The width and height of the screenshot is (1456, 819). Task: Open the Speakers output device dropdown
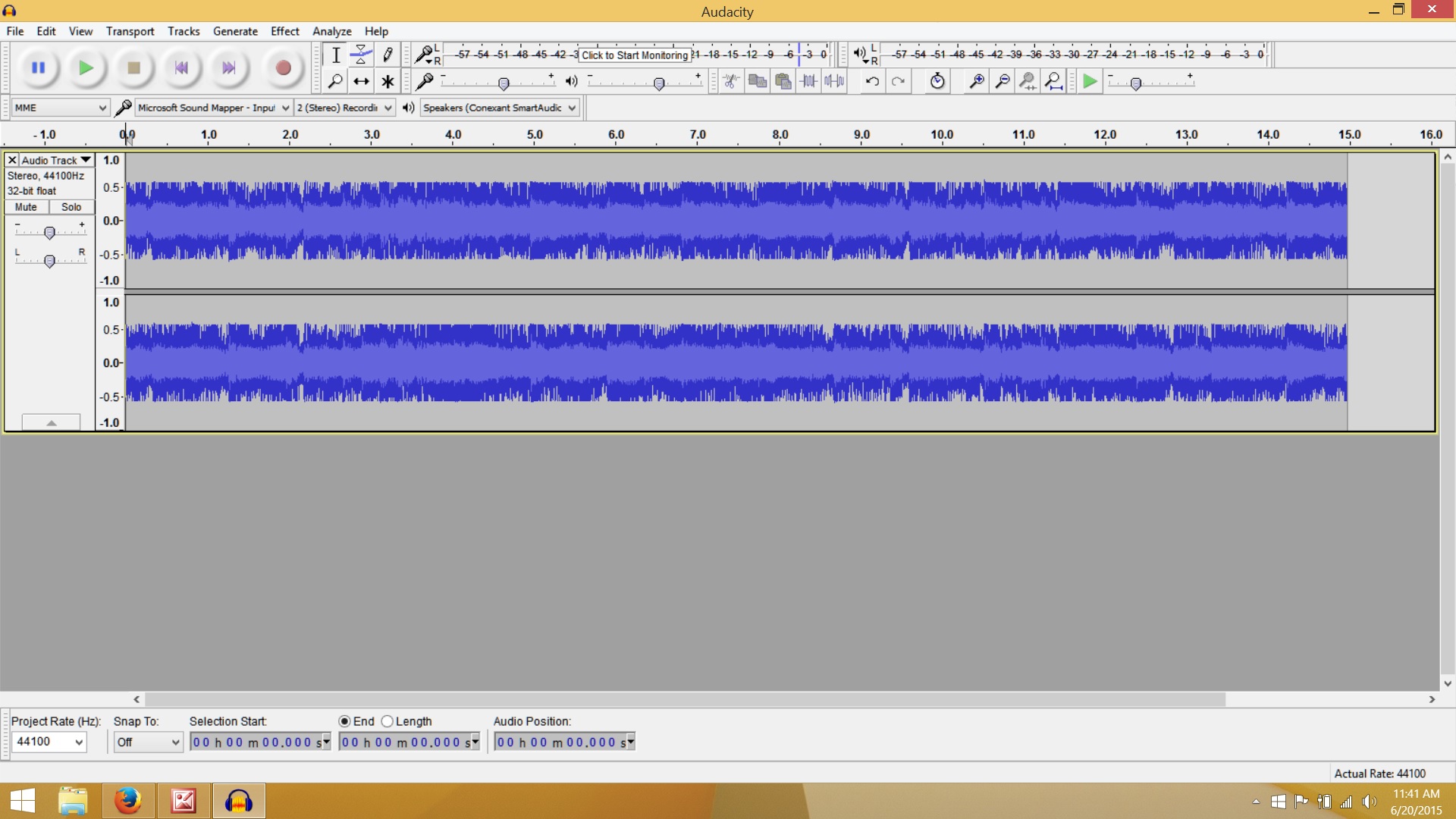click(x=500, y=108)
